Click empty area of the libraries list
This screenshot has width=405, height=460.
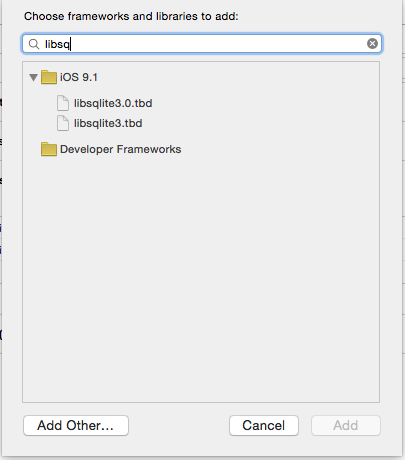pos(201,277)
